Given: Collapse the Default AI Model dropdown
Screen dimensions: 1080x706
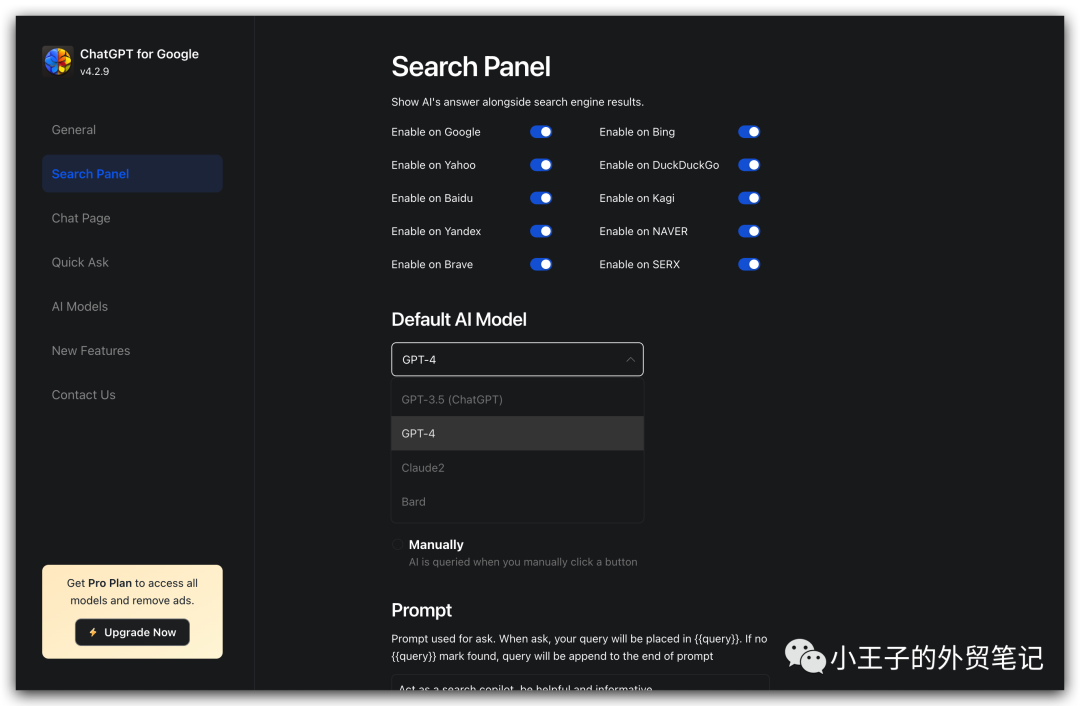Looking at the screenshot, I should (517, 359).
